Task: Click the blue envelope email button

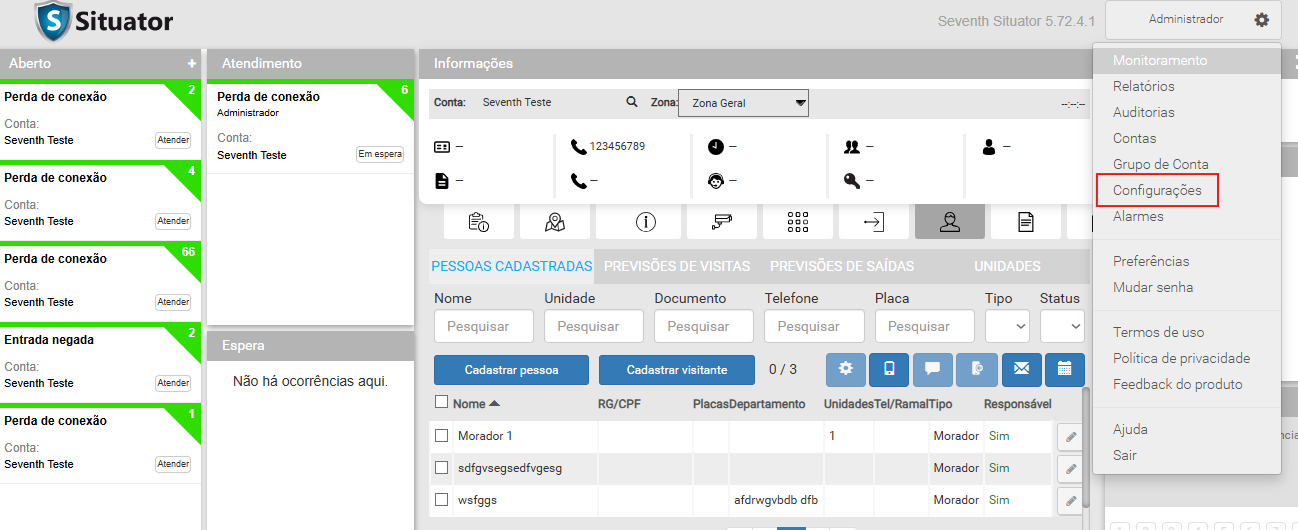Action: 1021,369
